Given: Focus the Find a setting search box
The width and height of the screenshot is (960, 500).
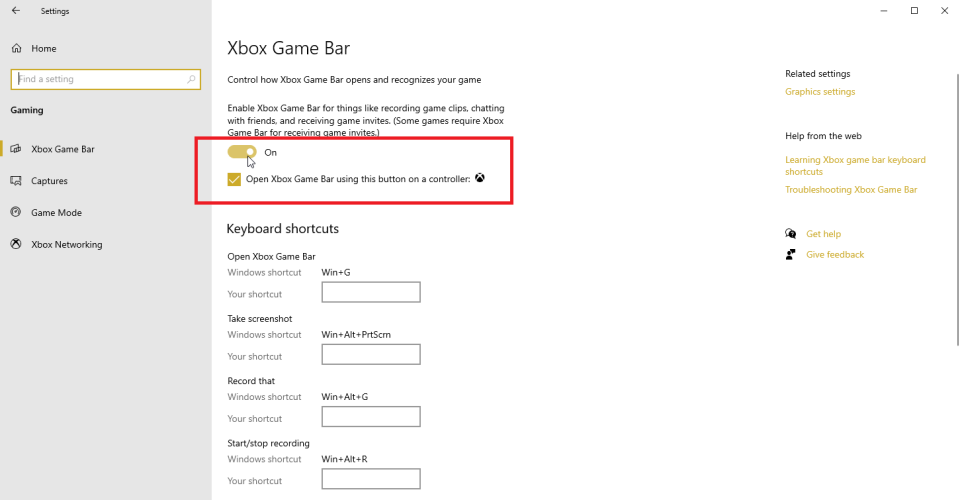Looking at the screenshot, I should pos(106,79).
